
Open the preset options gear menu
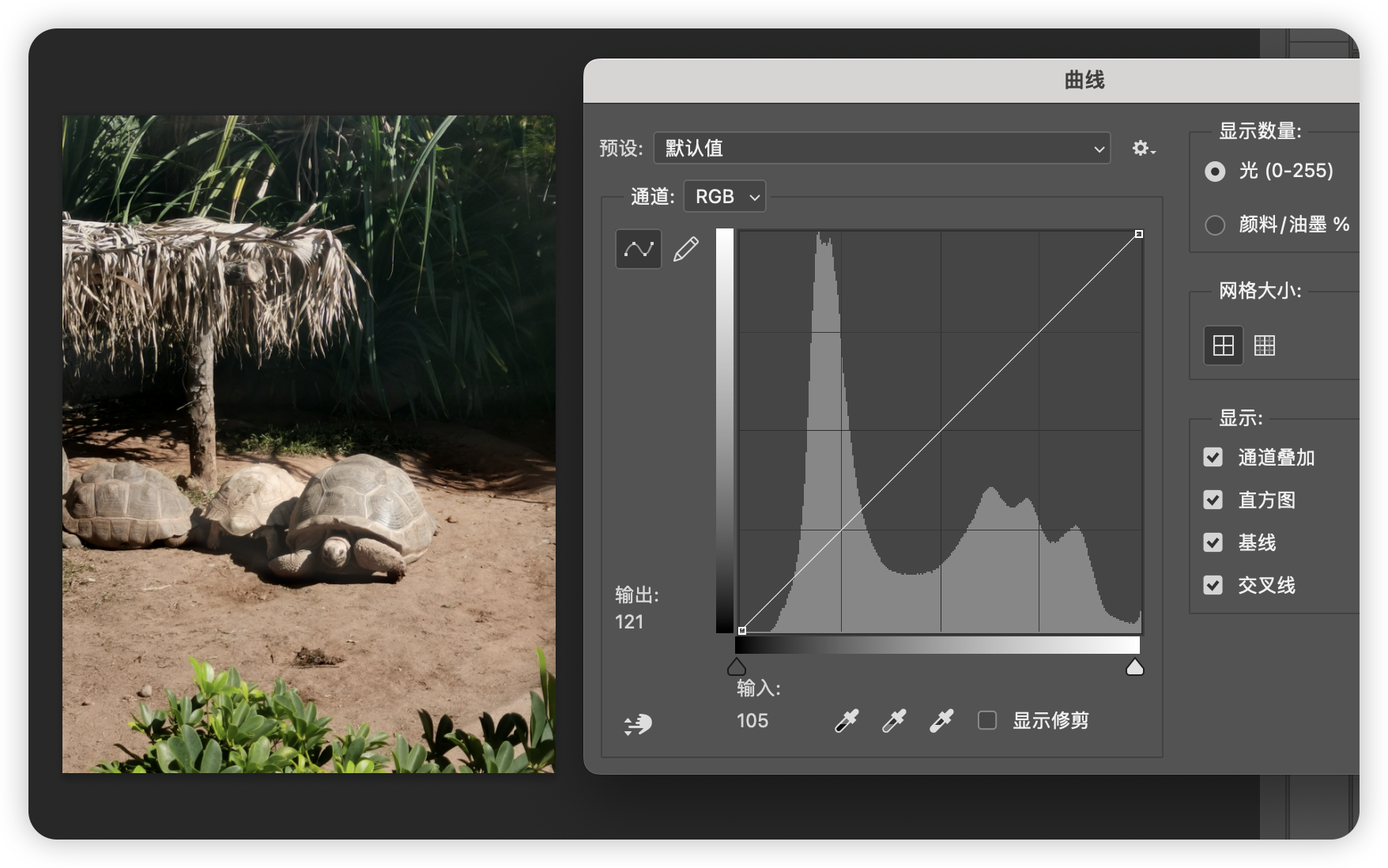1143,149
